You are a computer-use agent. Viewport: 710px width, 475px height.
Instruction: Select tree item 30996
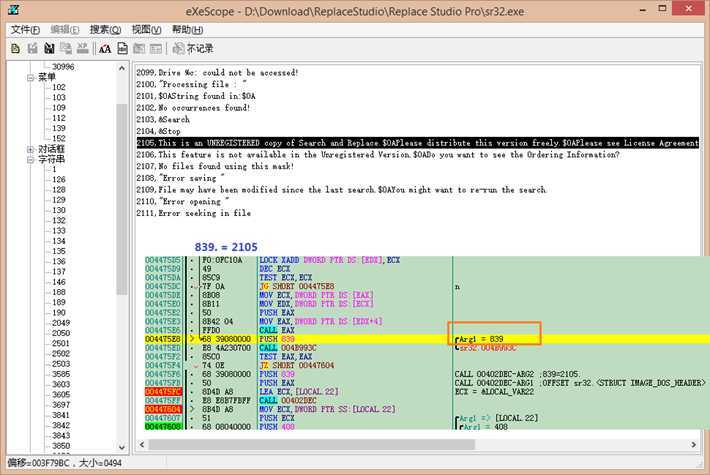(x=63, y=67)
